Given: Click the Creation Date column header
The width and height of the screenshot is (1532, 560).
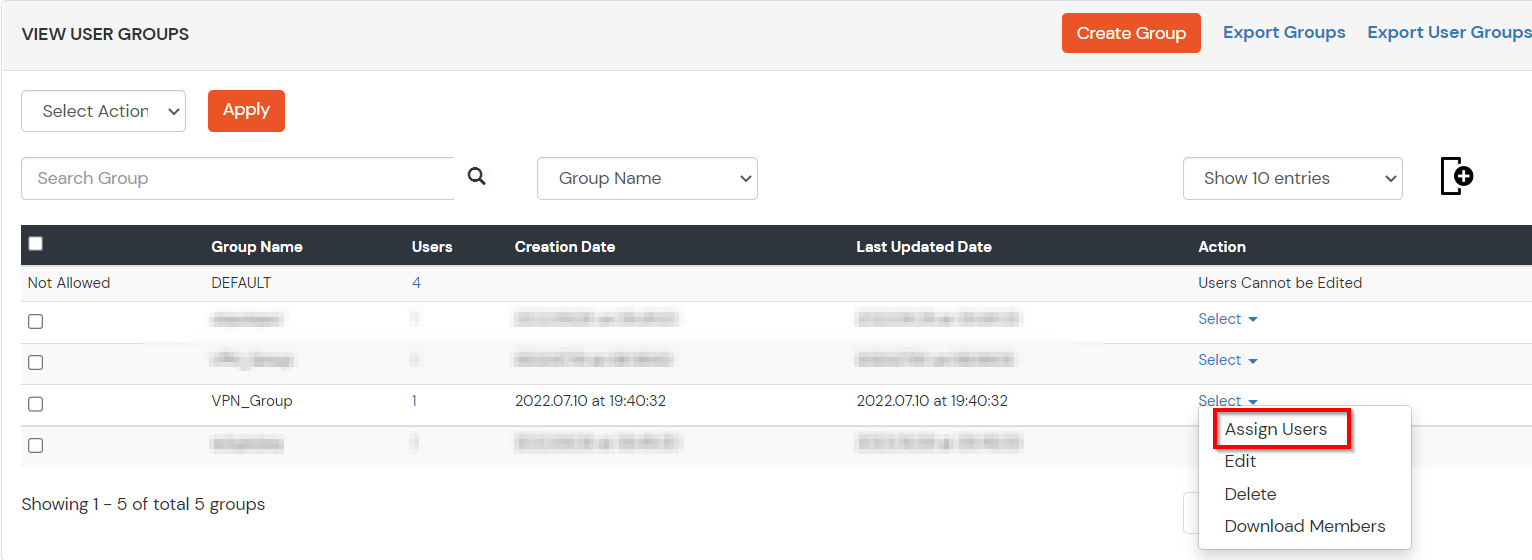Looking at the screenshot, I should [x=565, y=246].
